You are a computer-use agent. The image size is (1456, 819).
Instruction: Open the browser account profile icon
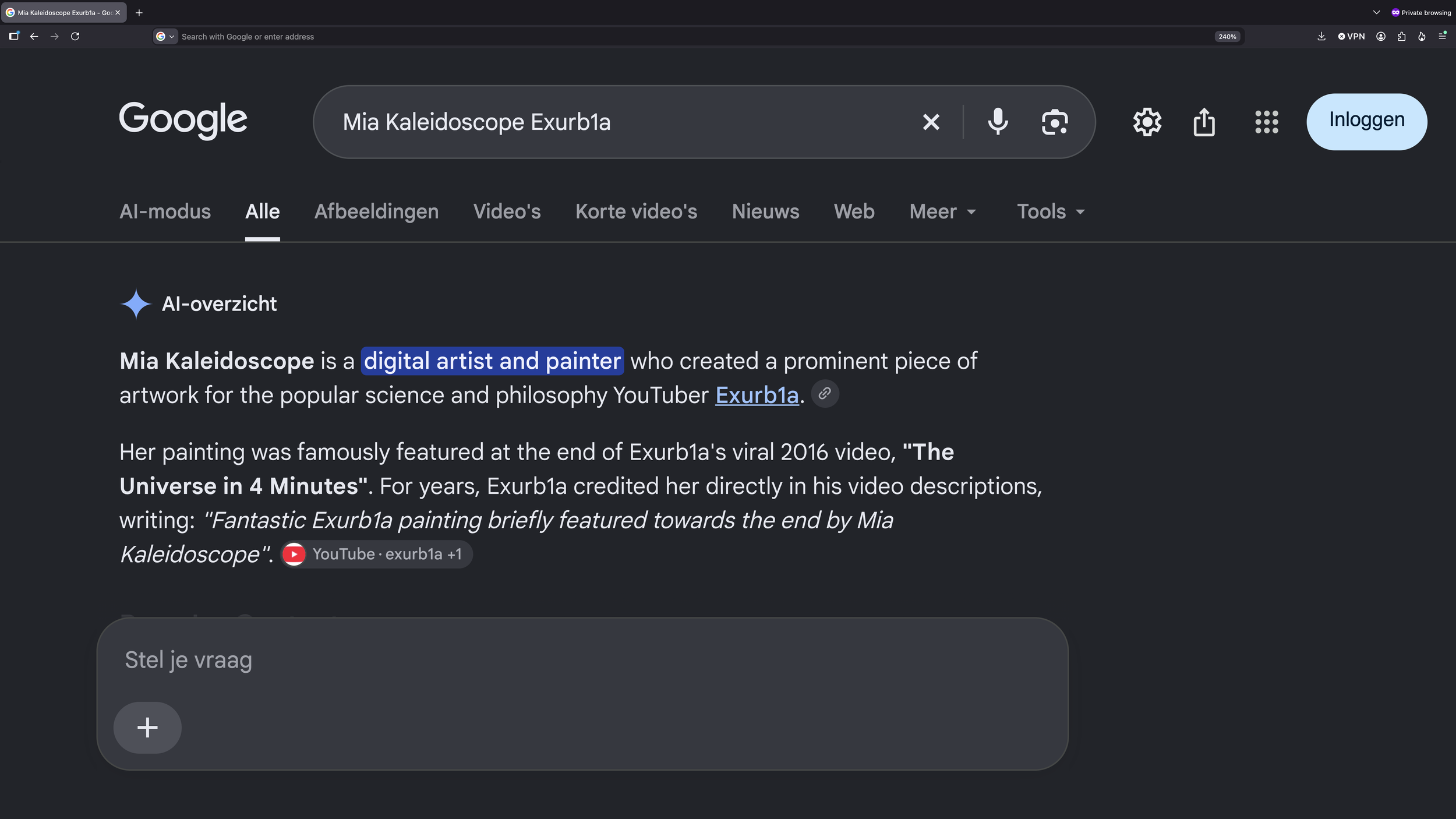coord(1381,36)
